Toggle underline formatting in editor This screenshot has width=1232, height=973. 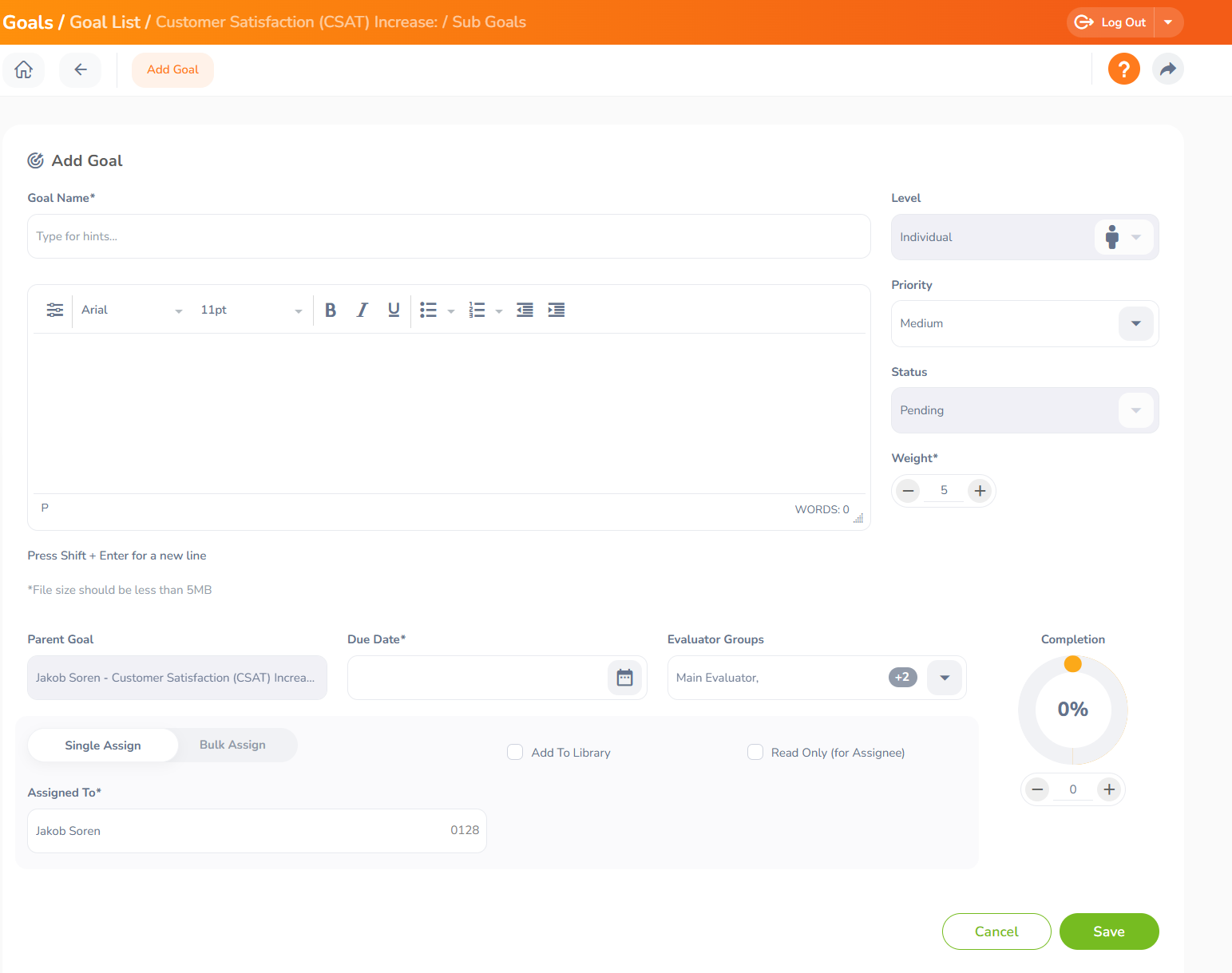394,310
